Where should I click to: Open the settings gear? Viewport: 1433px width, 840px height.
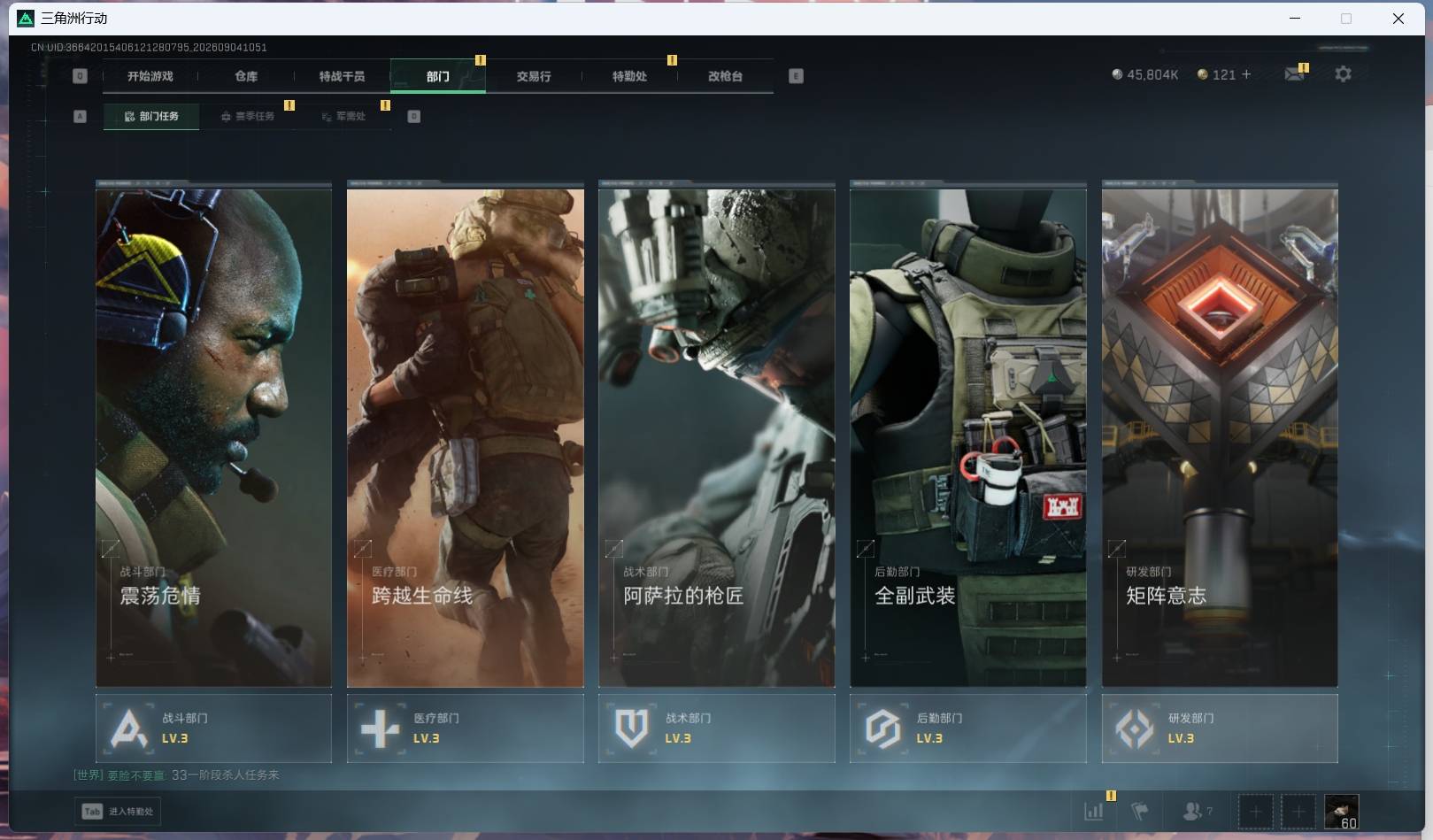1343,74
